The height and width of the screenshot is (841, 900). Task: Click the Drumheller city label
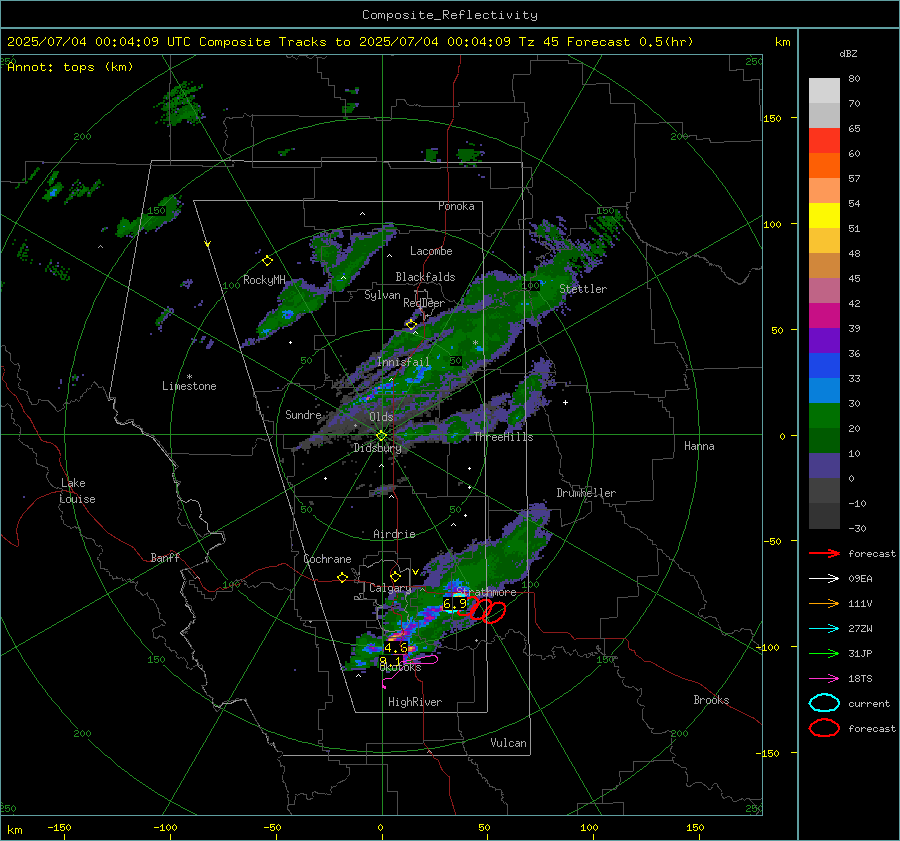tap(586, 493)
